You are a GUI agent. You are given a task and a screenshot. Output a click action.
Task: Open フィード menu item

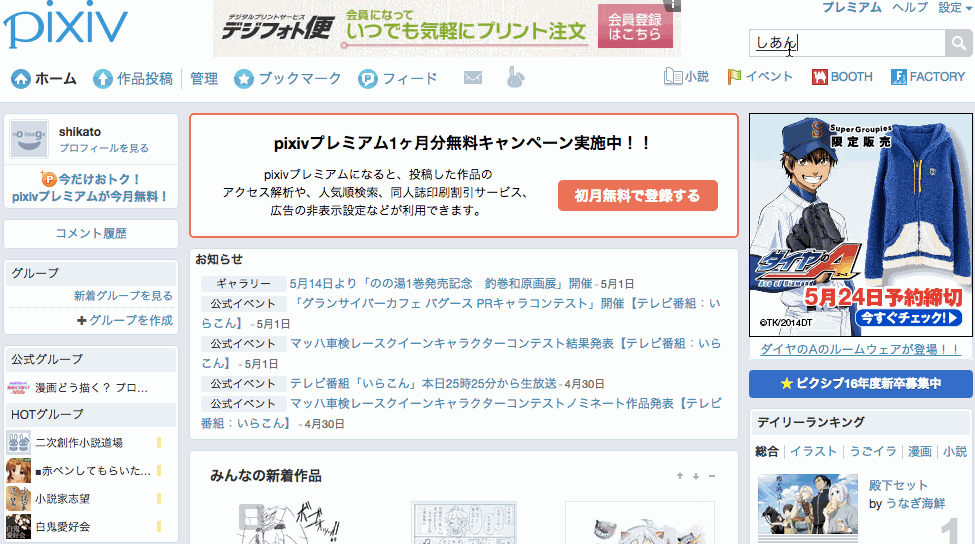(410, 78)
